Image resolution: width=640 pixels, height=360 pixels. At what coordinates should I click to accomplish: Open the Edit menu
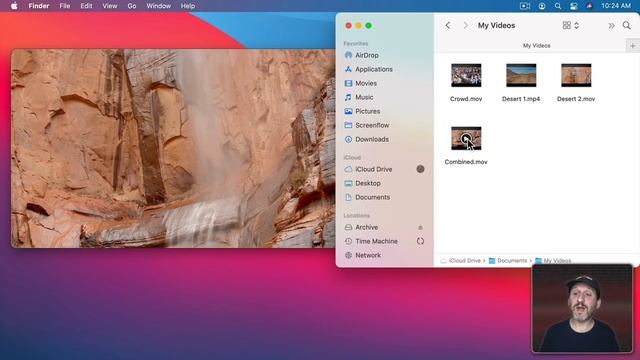(x=86, y=6)
